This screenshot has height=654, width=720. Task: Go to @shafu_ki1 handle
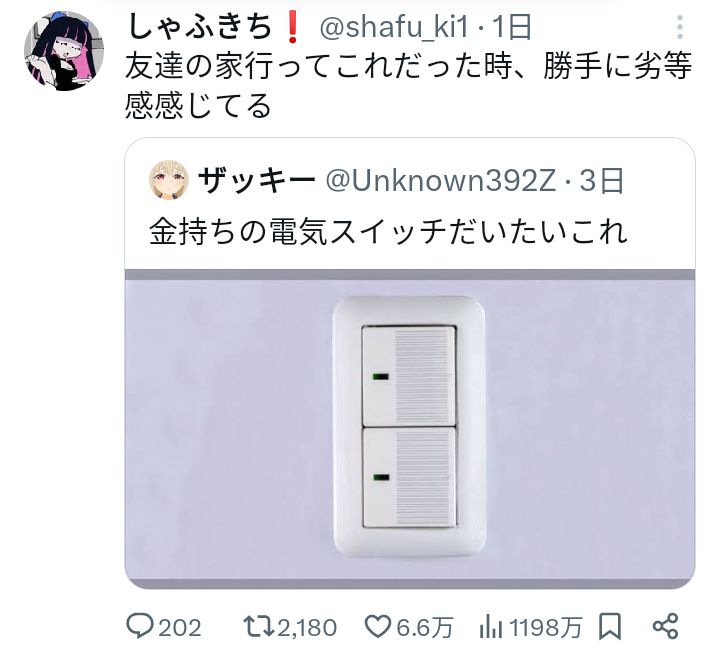tap(394, 27)
